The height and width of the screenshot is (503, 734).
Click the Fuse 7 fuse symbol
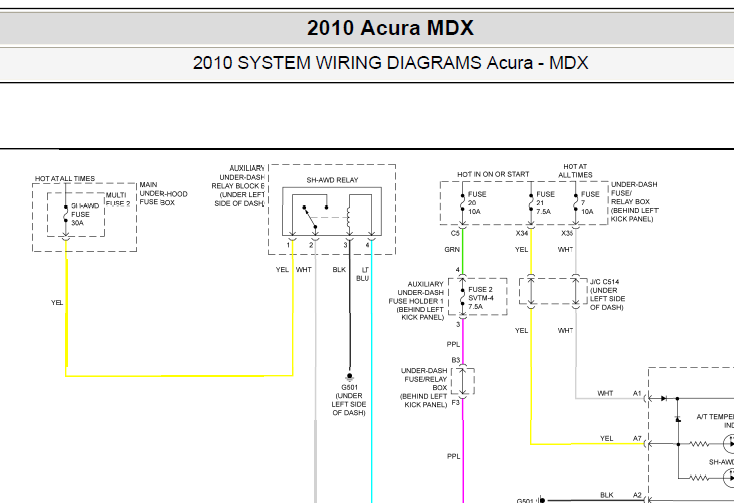click(576, 203)
